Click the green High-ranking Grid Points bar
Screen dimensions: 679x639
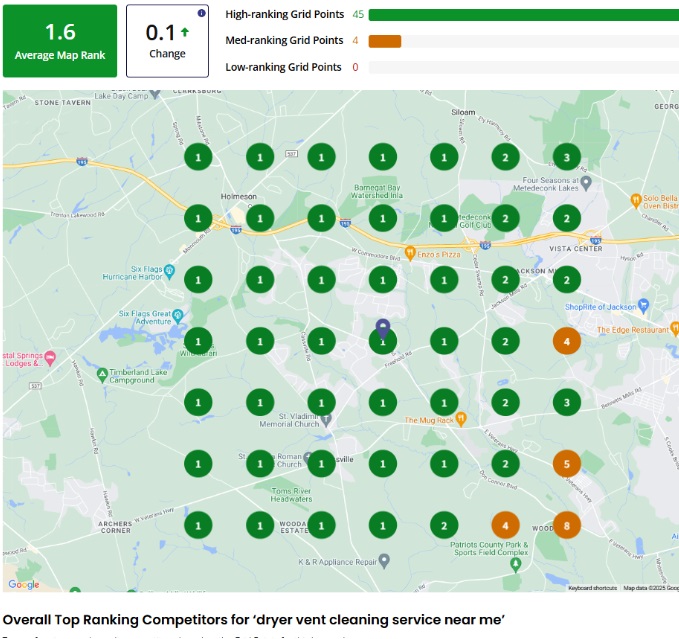[524, 15]
